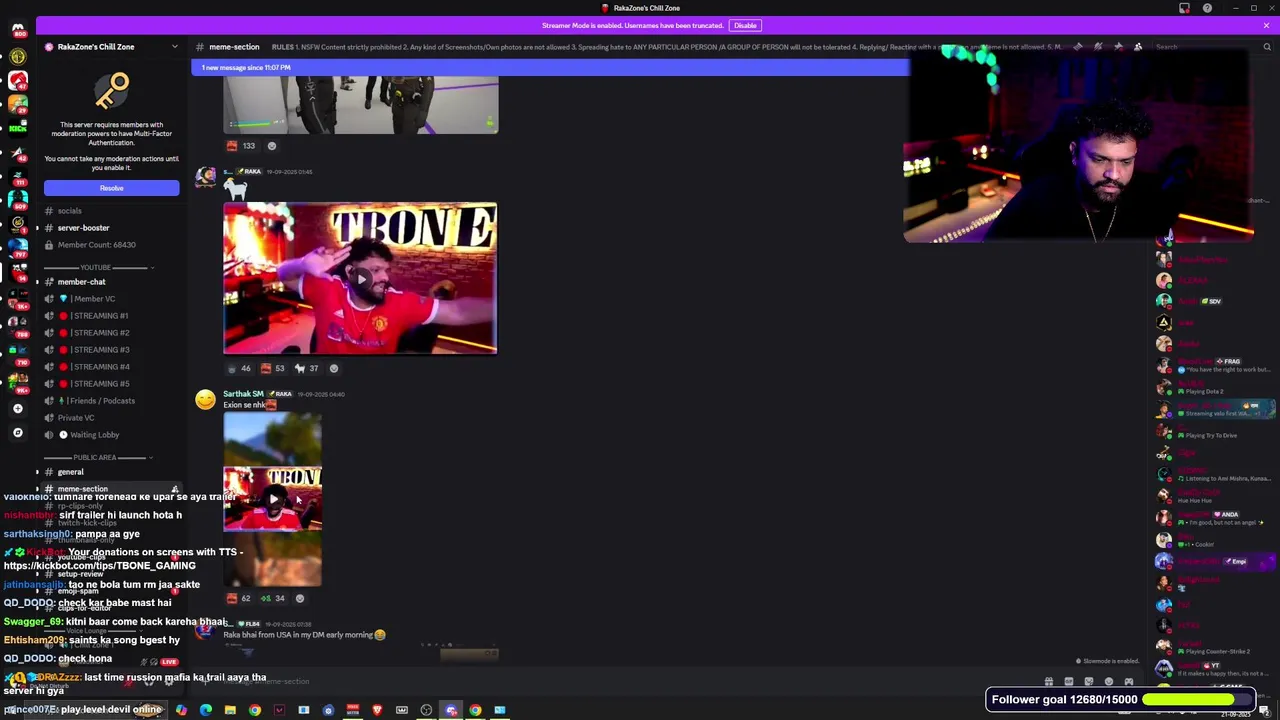
Task: Open RakaZone's Chill Zone server menu
Action: (110, 47)
